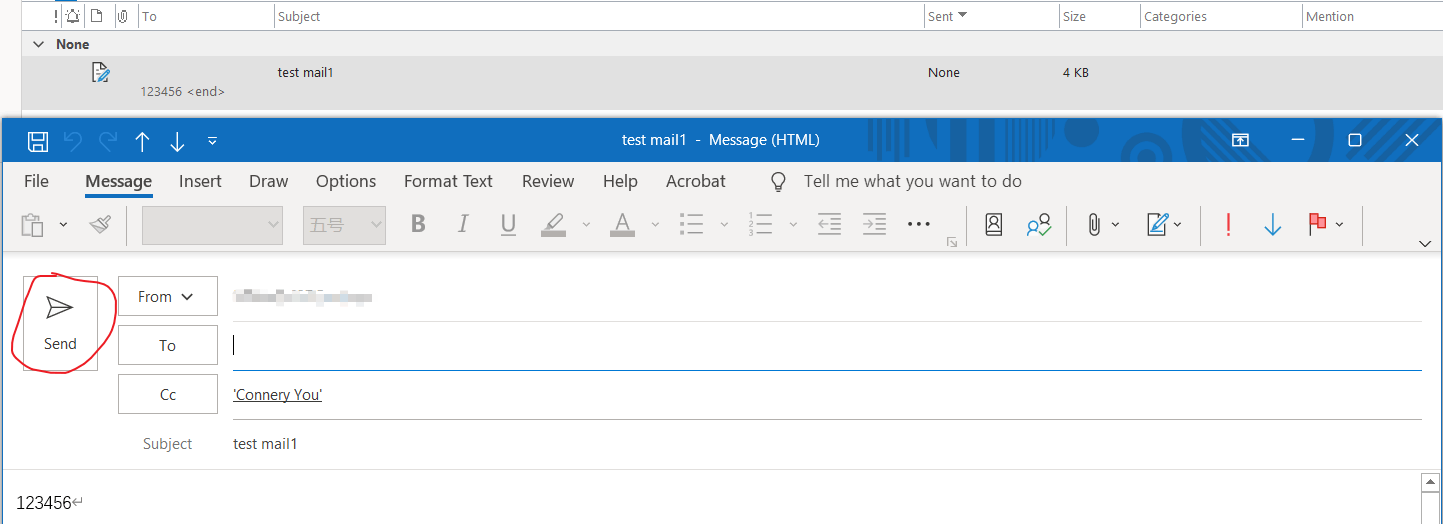The height and width of the screenshot is (524, 1443).
Task: Switch to the Options tab
Action: tap(346, 181)
